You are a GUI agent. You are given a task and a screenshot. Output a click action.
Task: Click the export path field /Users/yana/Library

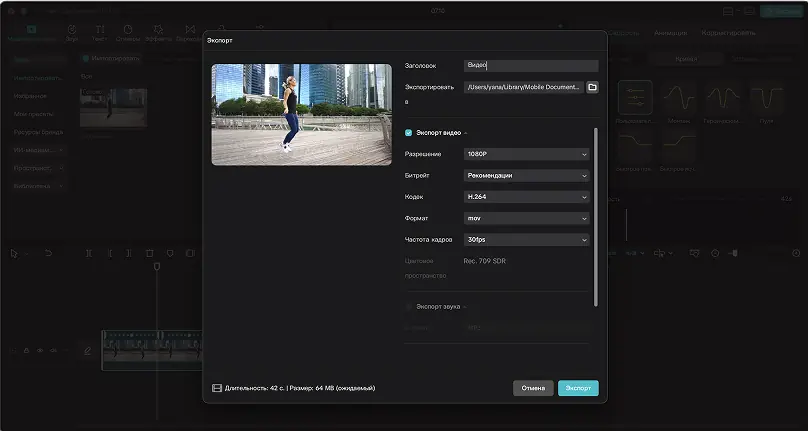(x=524, y=87)
